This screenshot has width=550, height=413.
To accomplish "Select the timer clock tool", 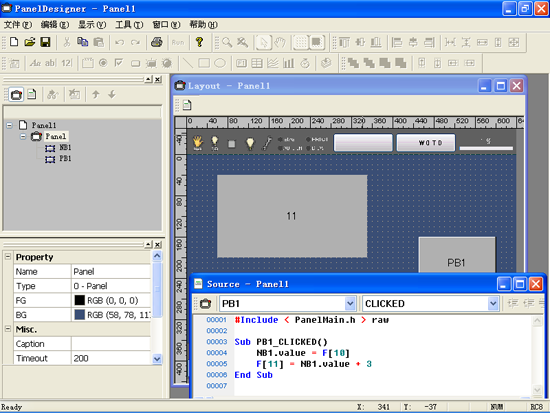I will [x=305, y=63].
